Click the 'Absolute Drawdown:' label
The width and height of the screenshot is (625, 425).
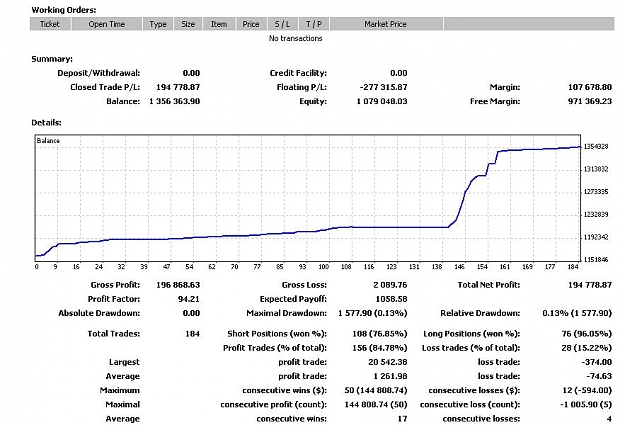click(99, 313)
